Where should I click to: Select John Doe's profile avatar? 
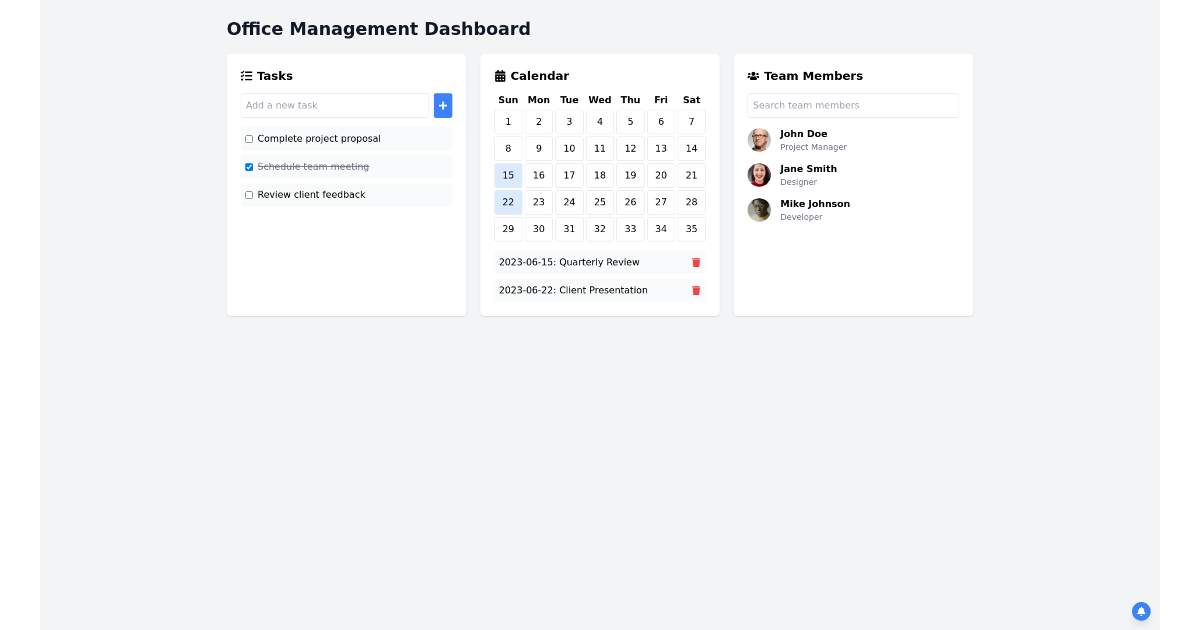pos(759,140)
